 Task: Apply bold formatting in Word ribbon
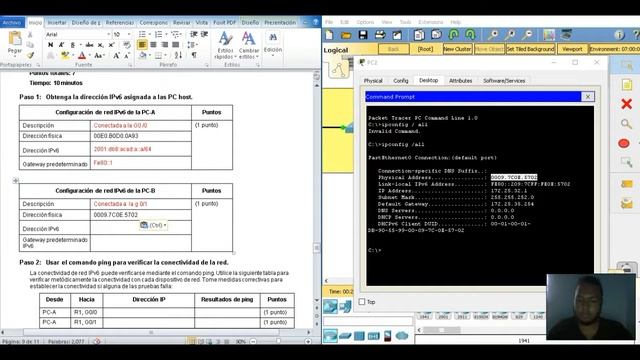pyautogui.click(x=51, y=45)
